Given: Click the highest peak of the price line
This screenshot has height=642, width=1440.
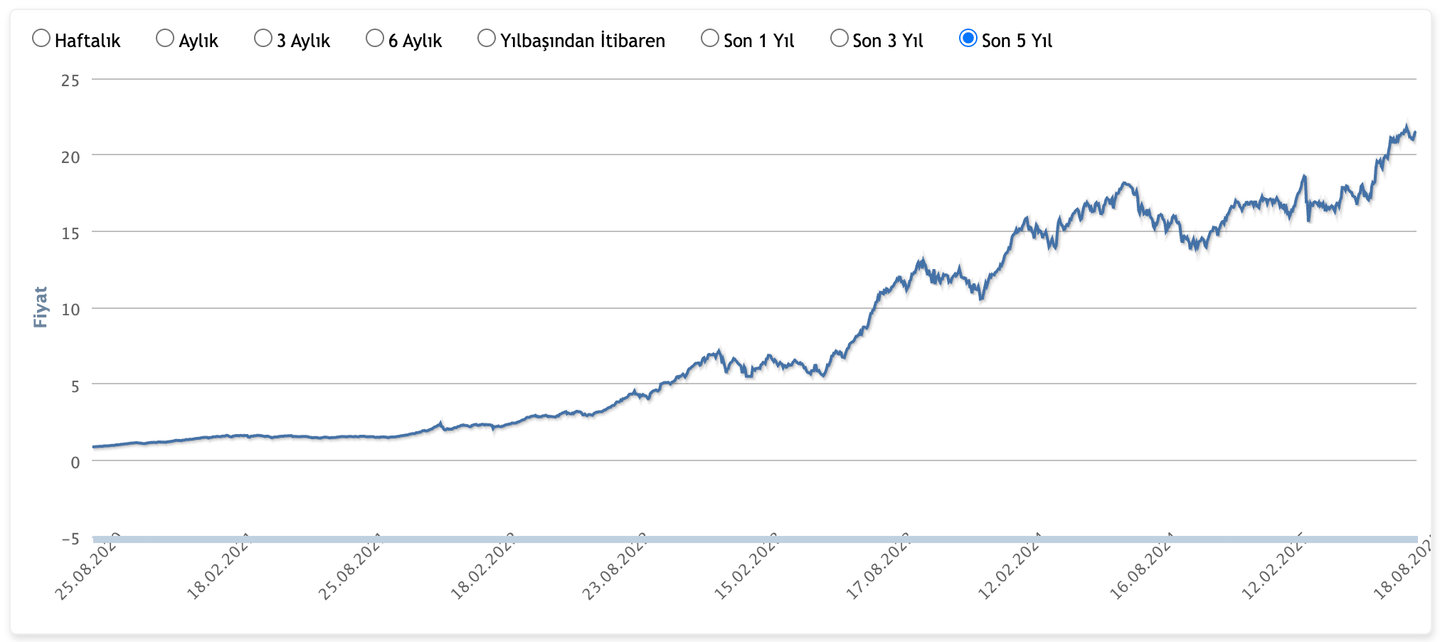Looking at the screenshot, I should point(1407,128).
